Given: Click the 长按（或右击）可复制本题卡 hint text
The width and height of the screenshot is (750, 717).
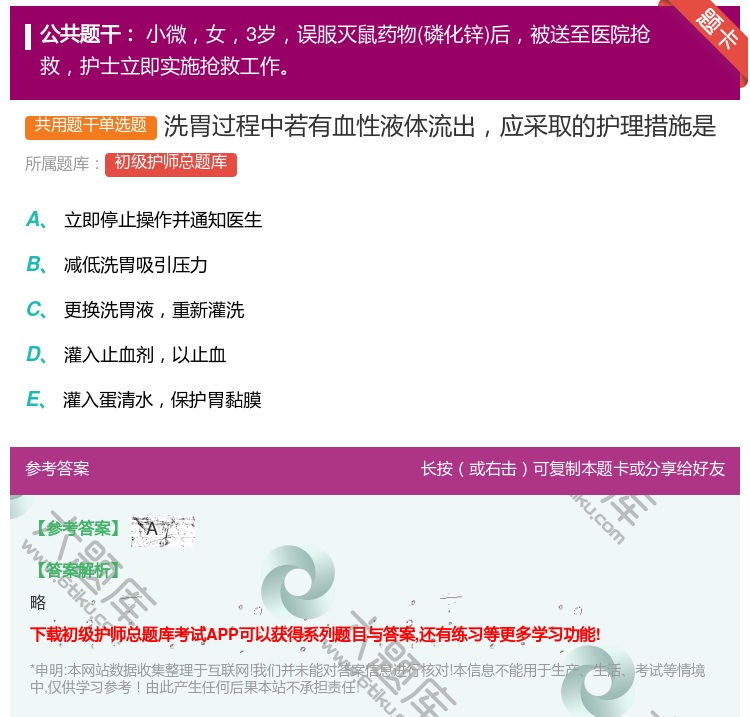Looking at the screenshot, I should (573, 469).
